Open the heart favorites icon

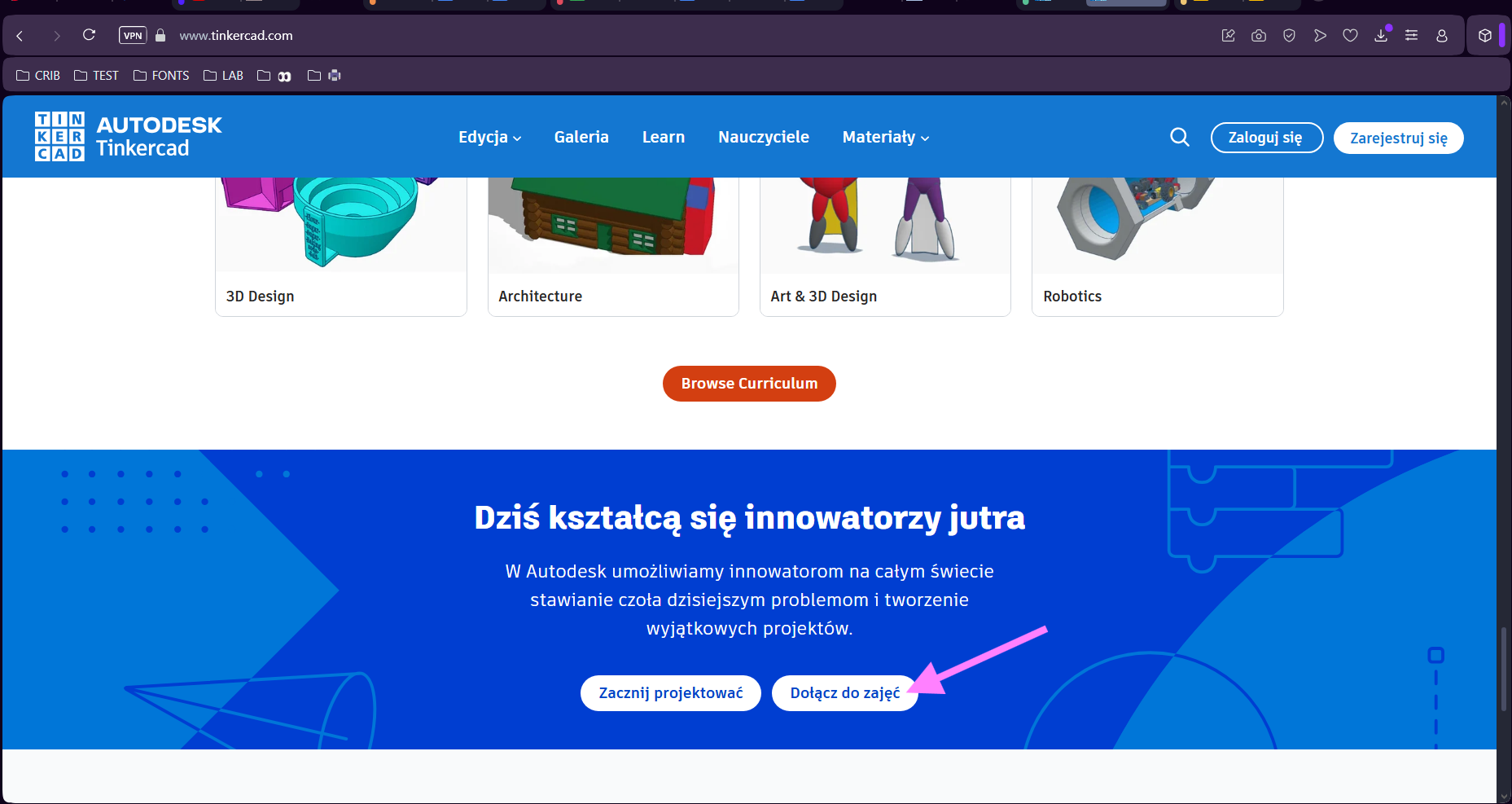[1350, 35]
